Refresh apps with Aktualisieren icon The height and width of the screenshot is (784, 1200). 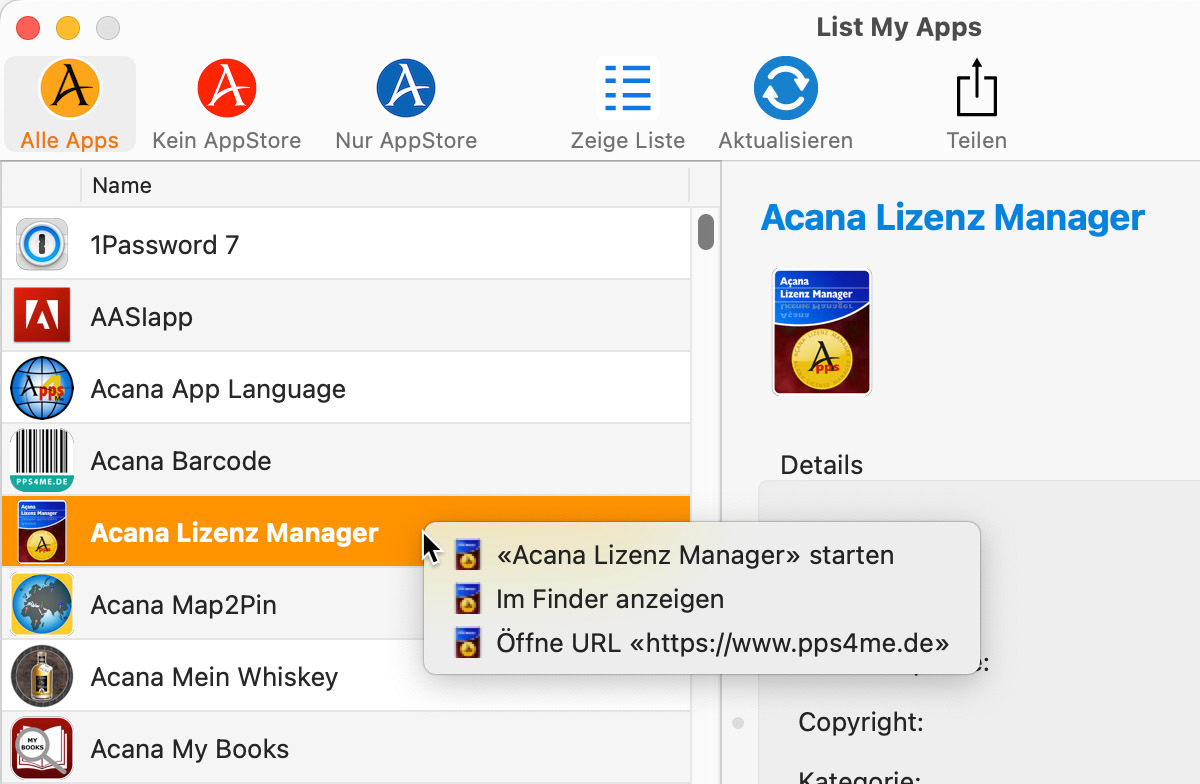[786, 88]
